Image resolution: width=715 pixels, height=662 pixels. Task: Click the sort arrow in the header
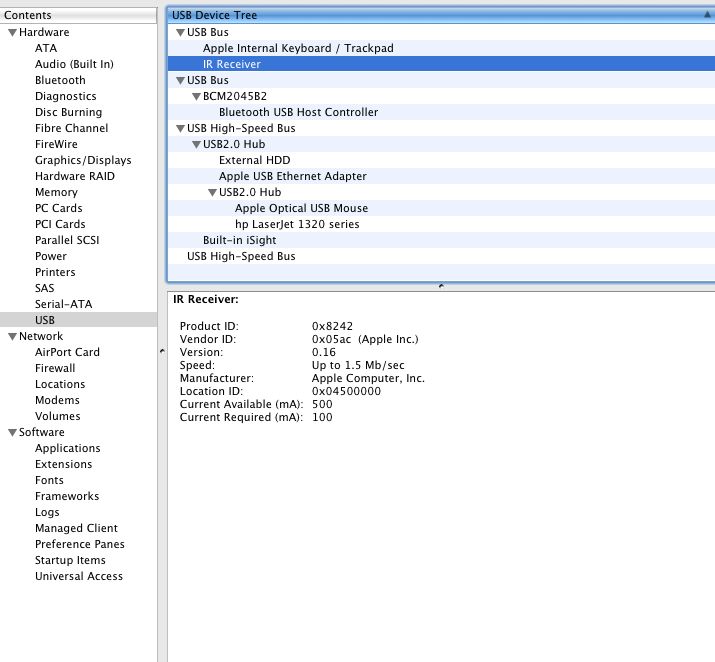707,15
